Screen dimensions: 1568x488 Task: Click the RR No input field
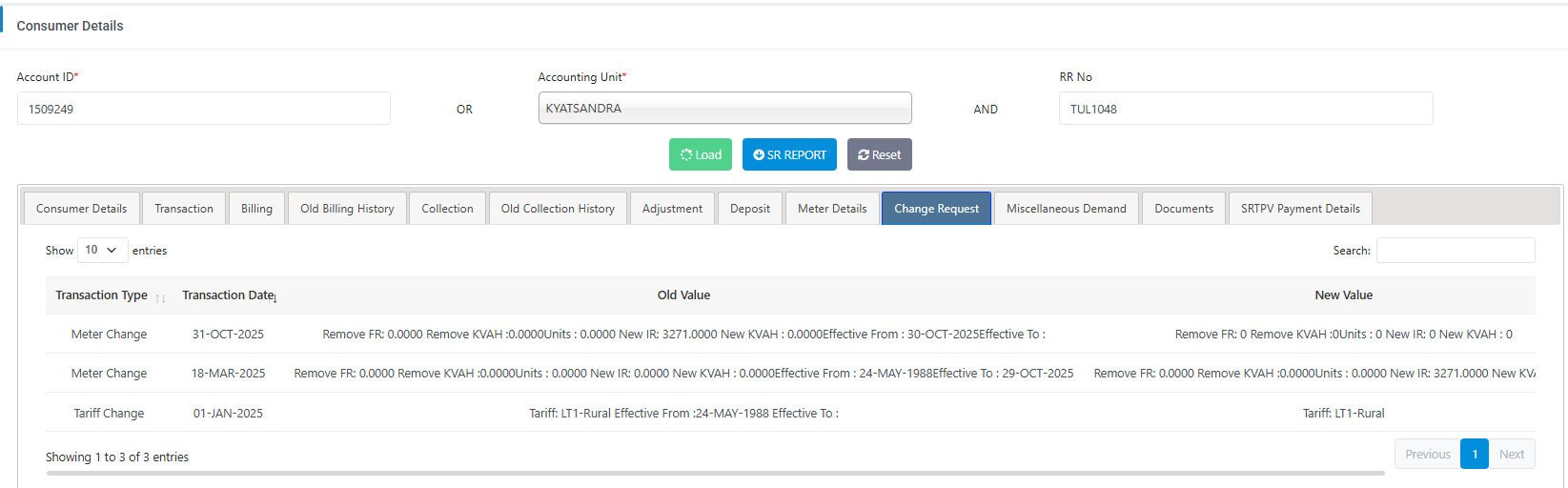(x=1246, y=109)
